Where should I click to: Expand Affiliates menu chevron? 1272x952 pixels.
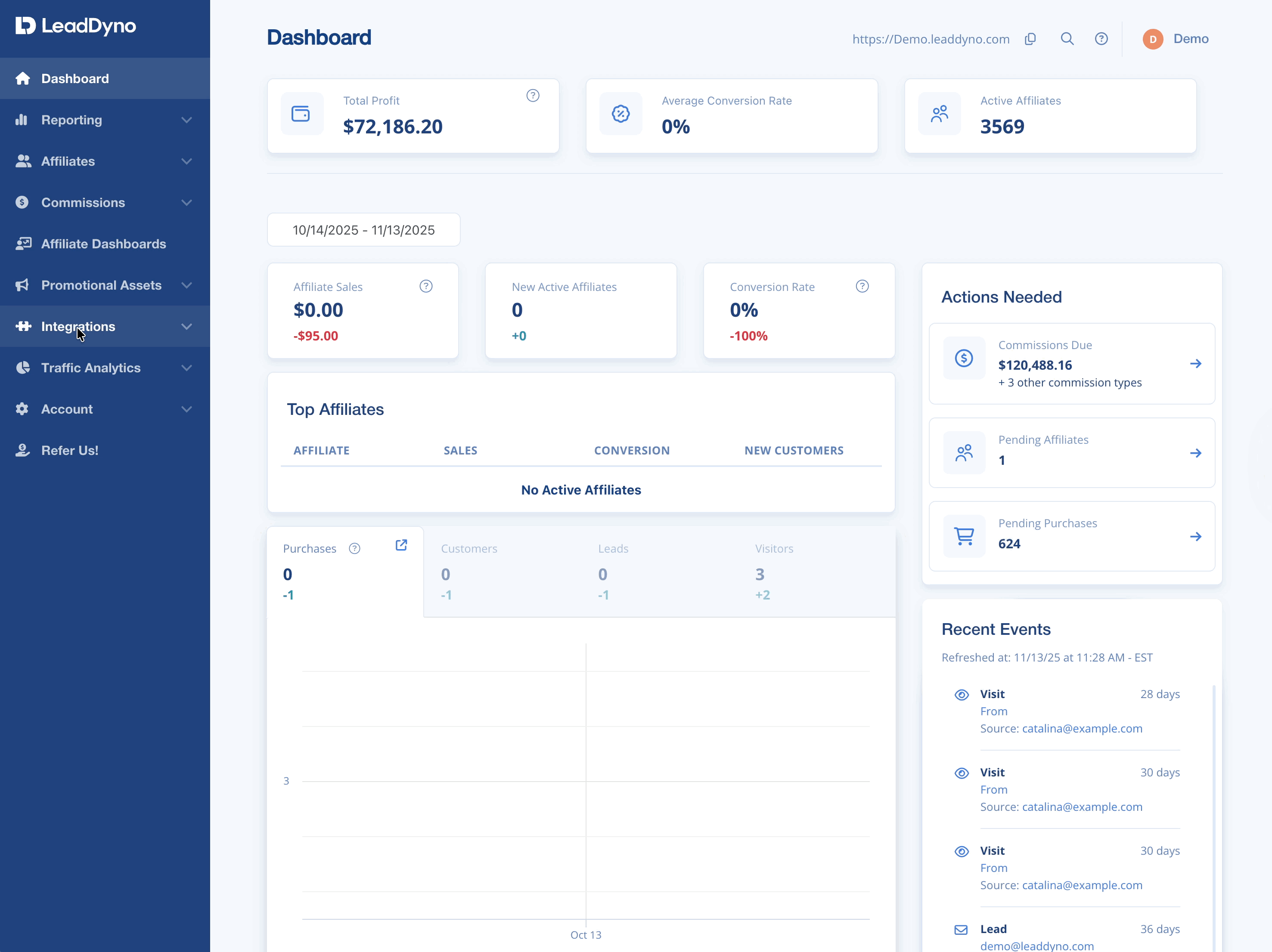(x=186, y=161)
